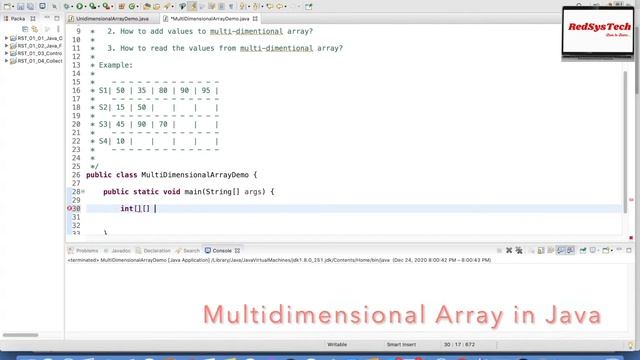
Task: Place cursor on line 30 after int[][]
Action: 155,209
